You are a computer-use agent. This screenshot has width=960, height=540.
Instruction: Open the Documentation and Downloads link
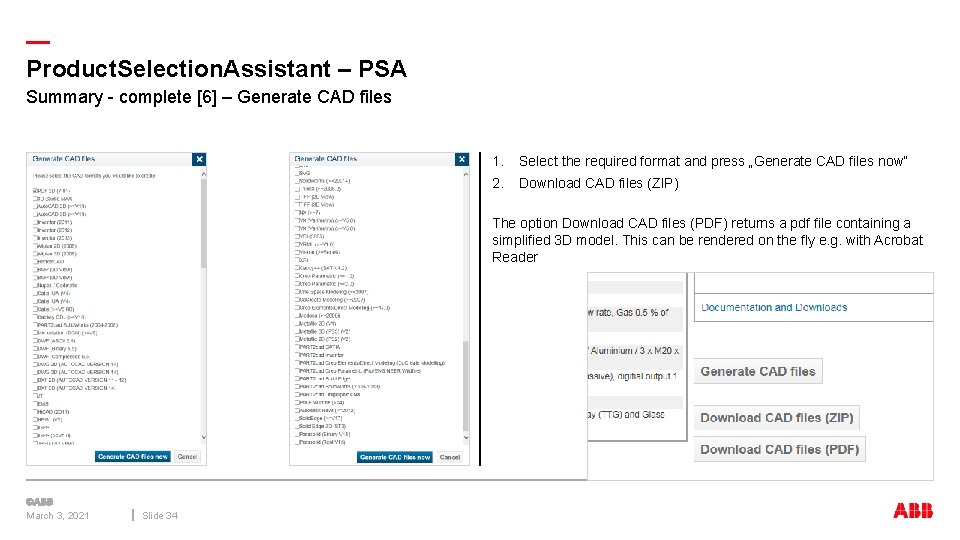pyautogui.click(x=774, y=308)
